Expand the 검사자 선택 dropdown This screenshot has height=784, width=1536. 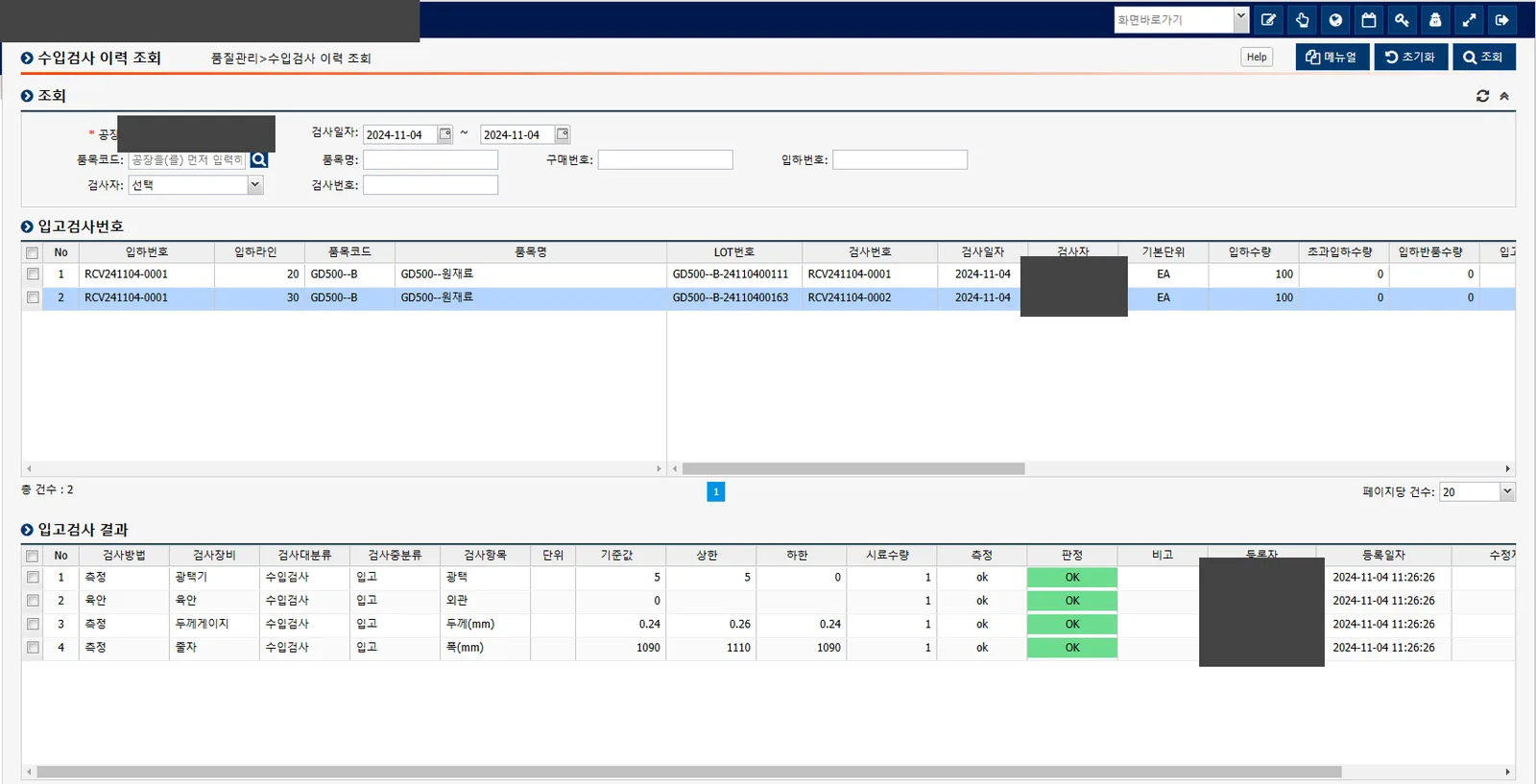(196, 185)
